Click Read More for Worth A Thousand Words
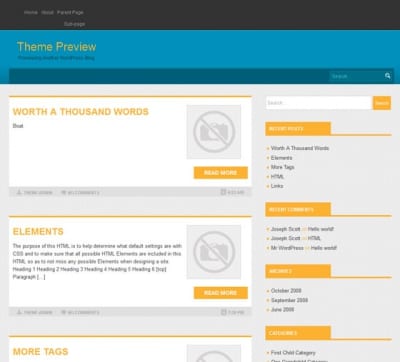 (221, 173)
